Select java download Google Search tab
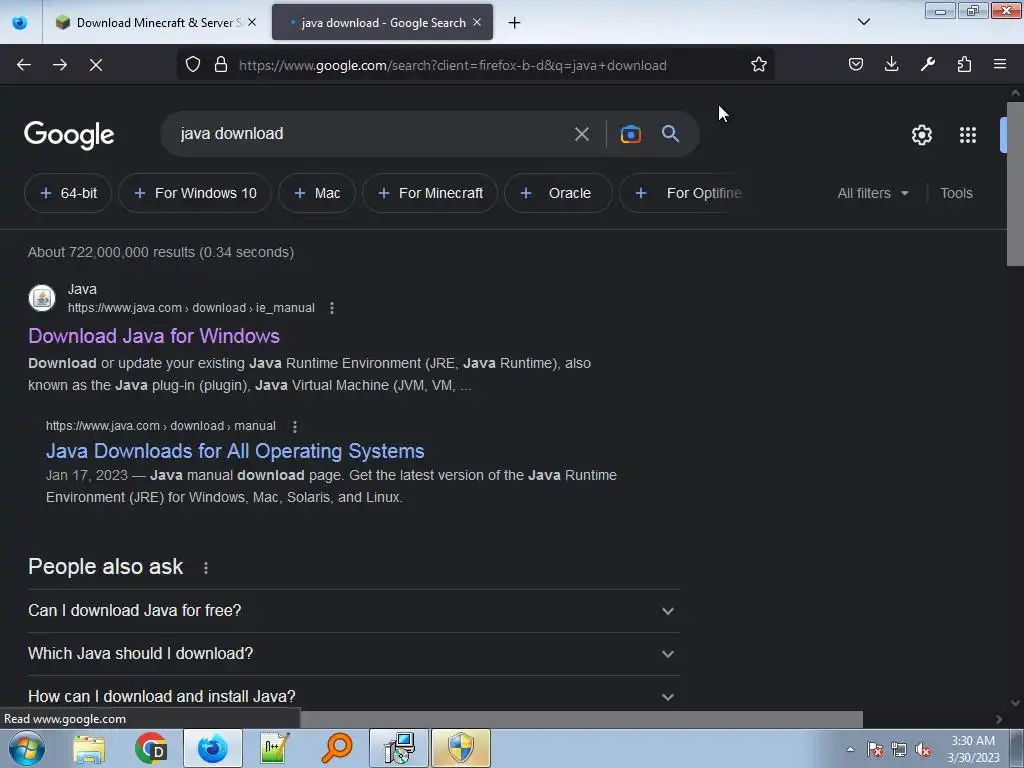 (383, 23)
